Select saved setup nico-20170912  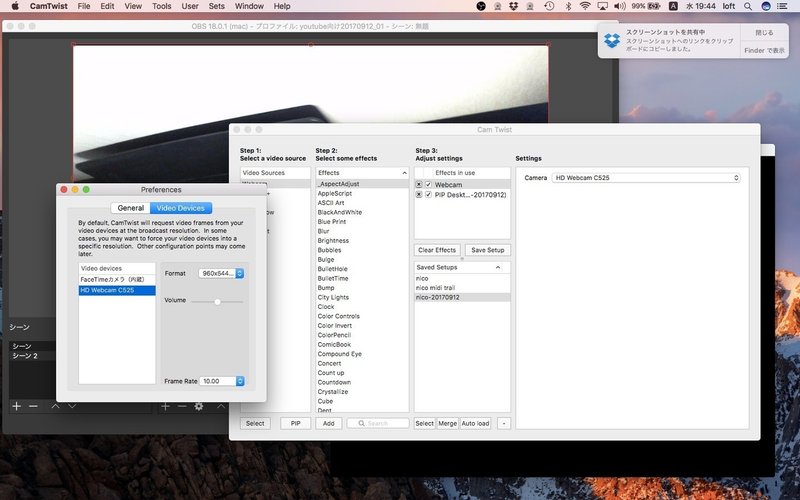click(462, 297)
